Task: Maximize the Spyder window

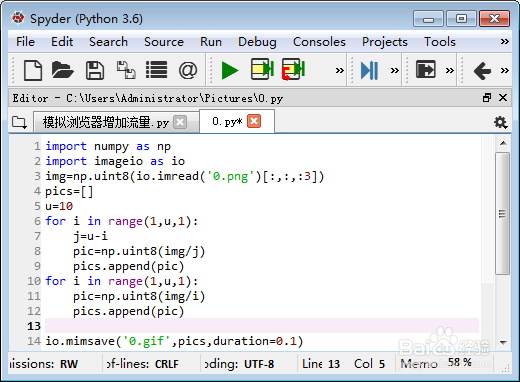Action: click(x=461, y=18)
